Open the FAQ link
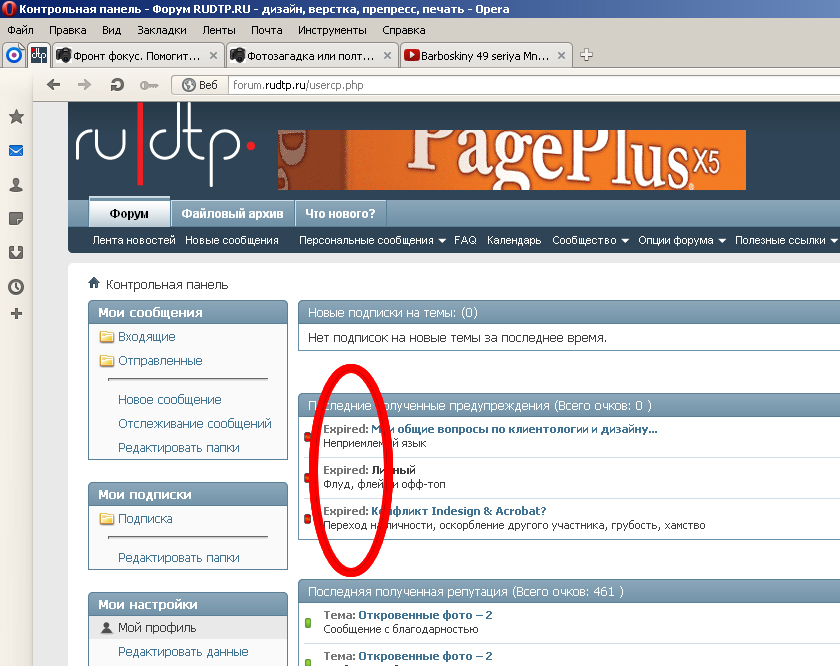840x666 pixels. point(465,240)
